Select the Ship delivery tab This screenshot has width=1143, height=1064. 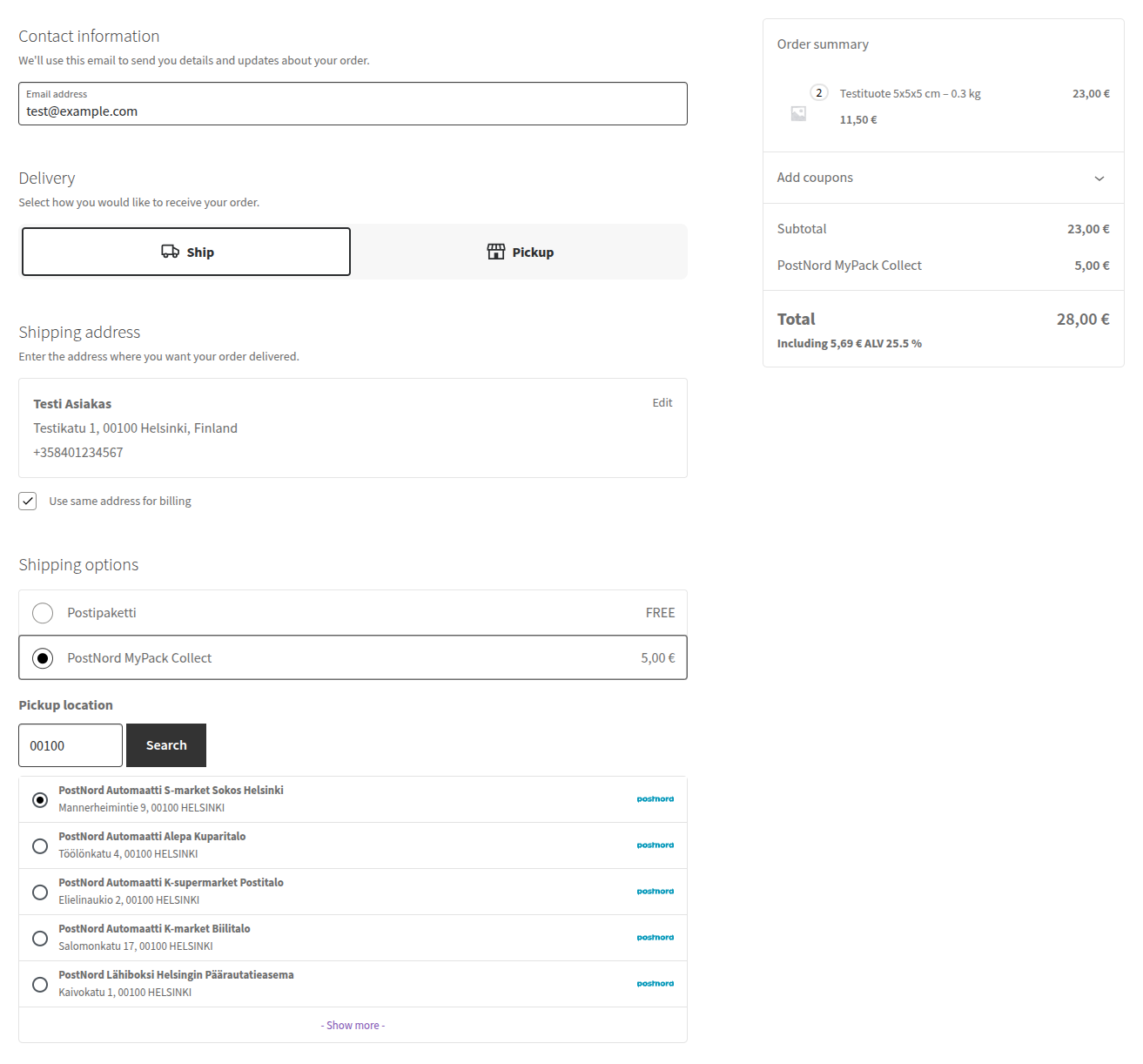point(186,252)
